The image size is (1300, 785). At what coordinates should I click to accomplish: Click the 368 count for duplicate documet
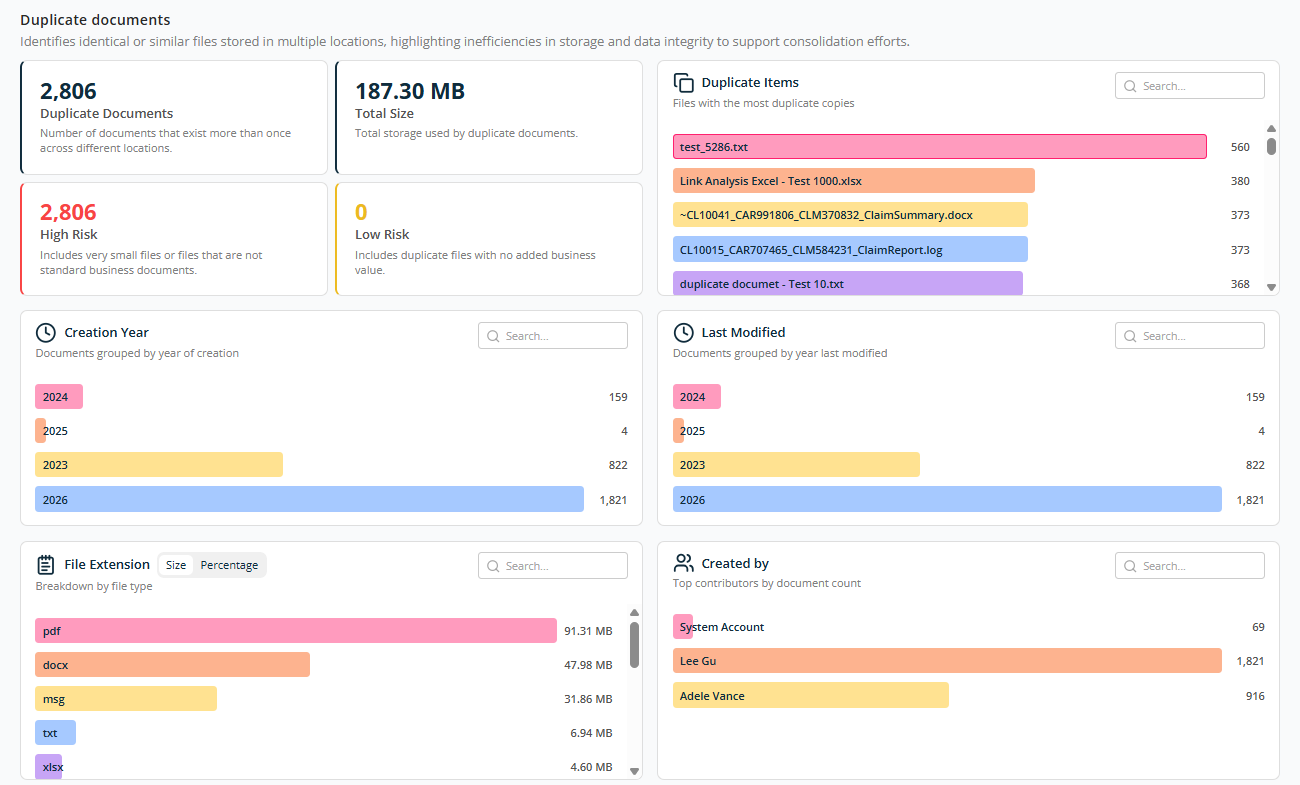tap(1240, 284)
